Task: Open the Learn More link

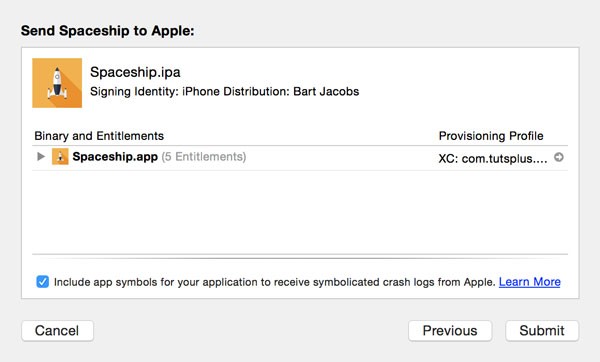Action: point(530,282)
